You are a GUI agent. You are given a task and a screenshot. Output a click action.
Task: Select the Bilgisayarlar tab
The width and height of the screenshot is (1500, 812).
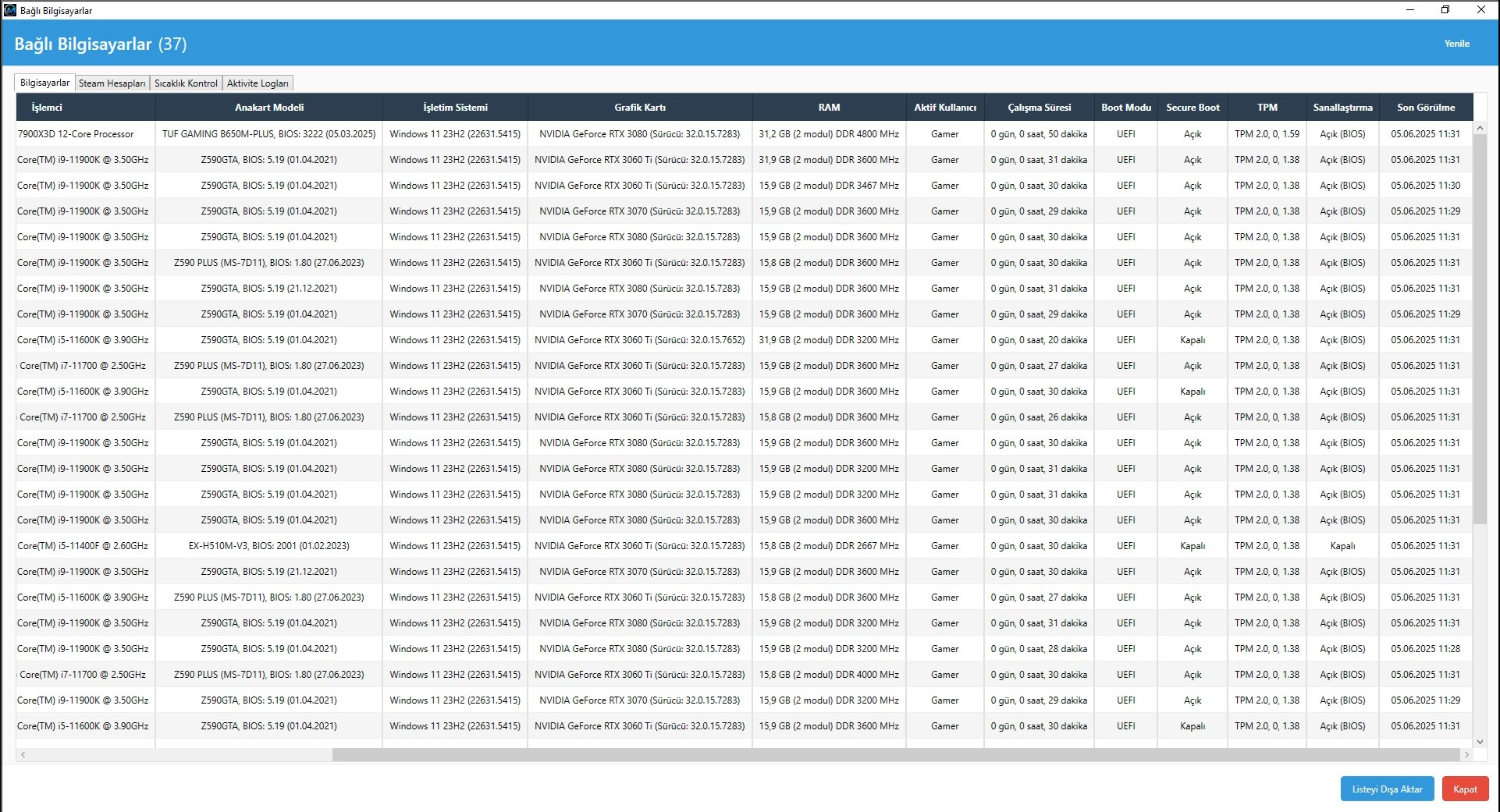click(44, 83)
